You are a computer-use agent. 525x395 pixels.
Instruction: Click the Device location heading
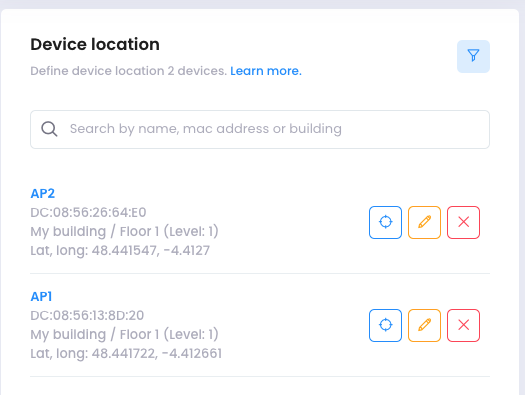coord(95,44)
